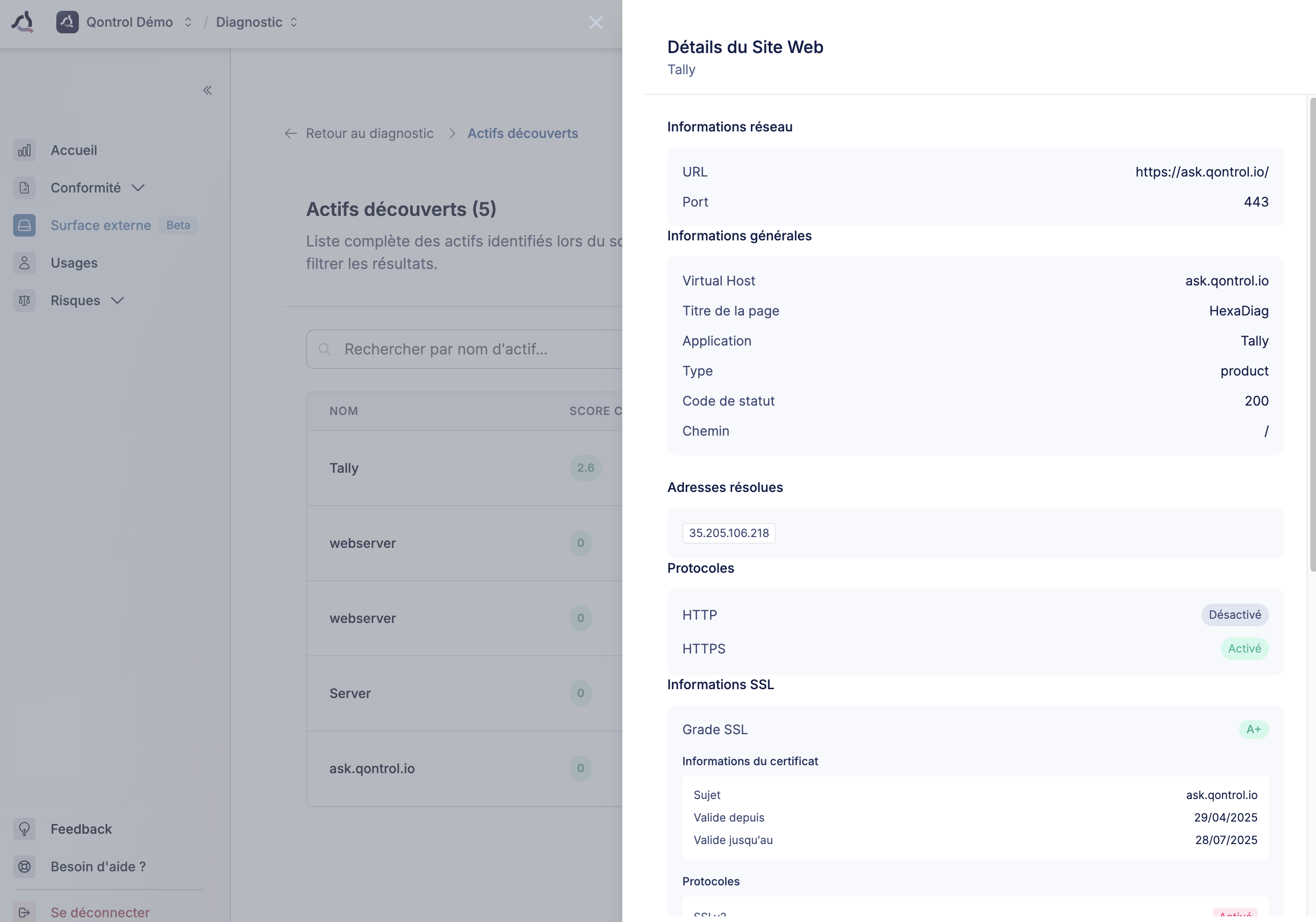Click the Qontrol logo icon

(23, 23)
